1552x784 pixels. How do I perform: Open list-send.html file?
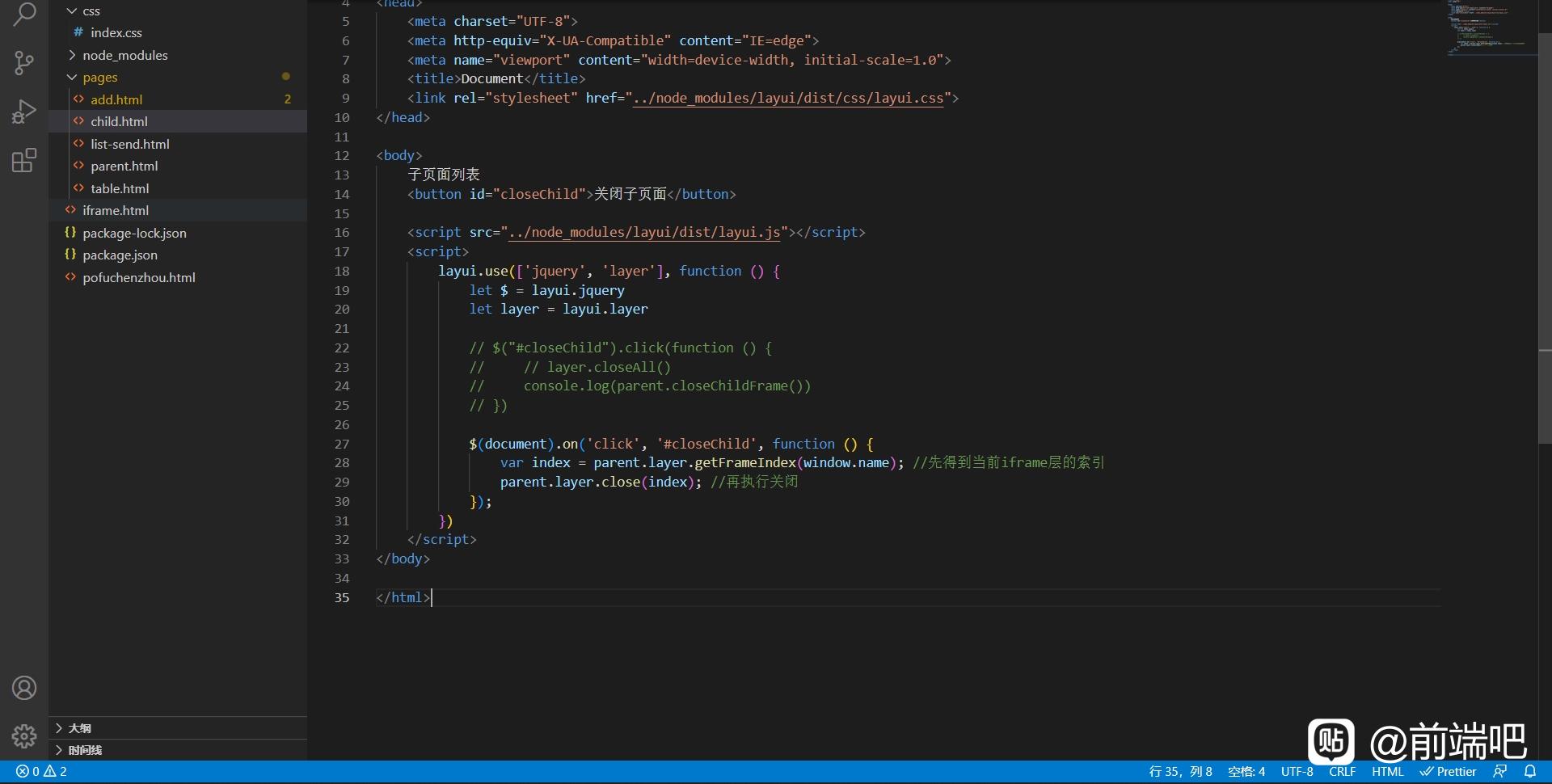click(178, 144)
